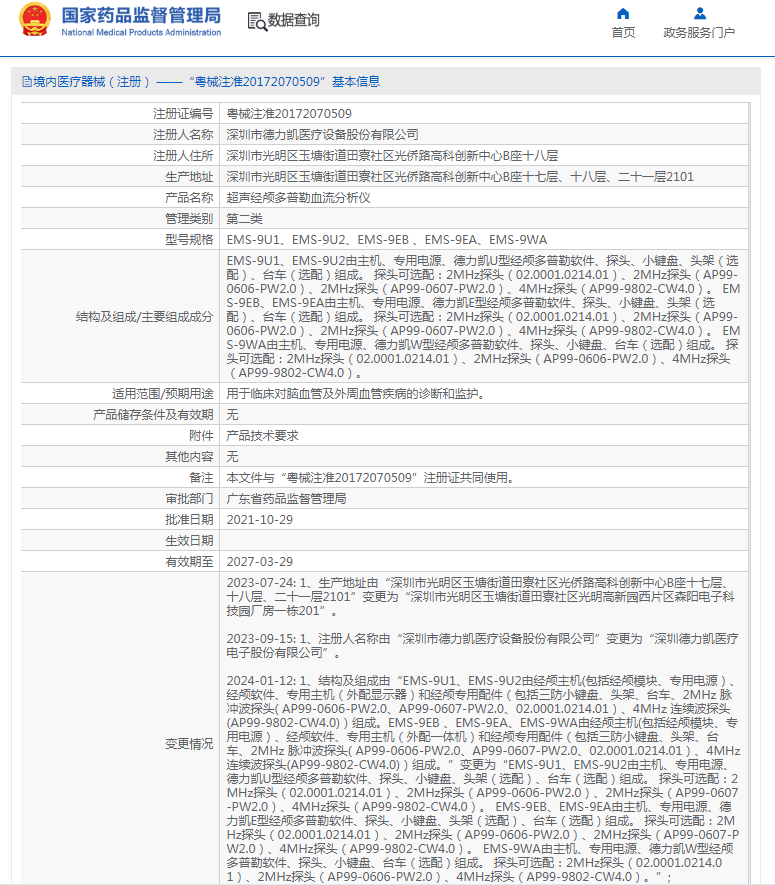Click 国家药品监督管理局 site title
Viewport: 775px width, 885px height.
pyautogui.click(x=141, y=15)
